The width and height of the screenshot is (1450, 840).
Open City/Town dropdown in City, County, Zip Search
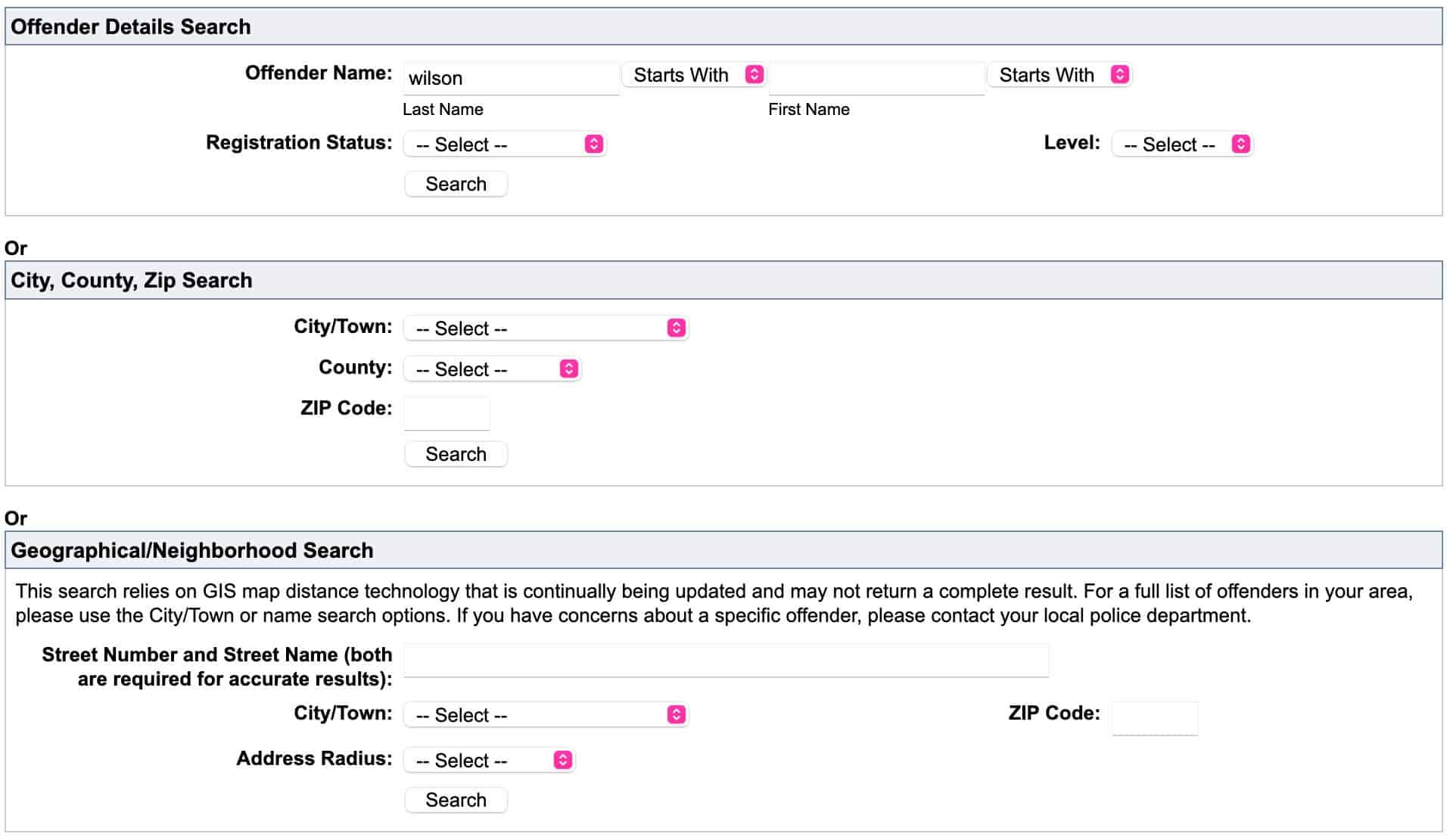pos(545,328)
